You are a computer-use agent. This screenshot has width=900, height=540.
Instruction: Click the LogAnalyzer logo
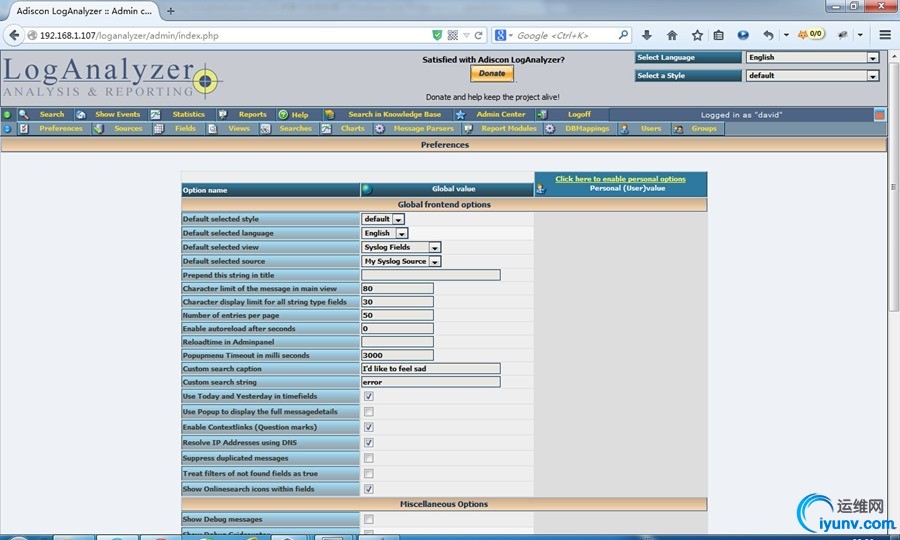click(x=112, y=77)
